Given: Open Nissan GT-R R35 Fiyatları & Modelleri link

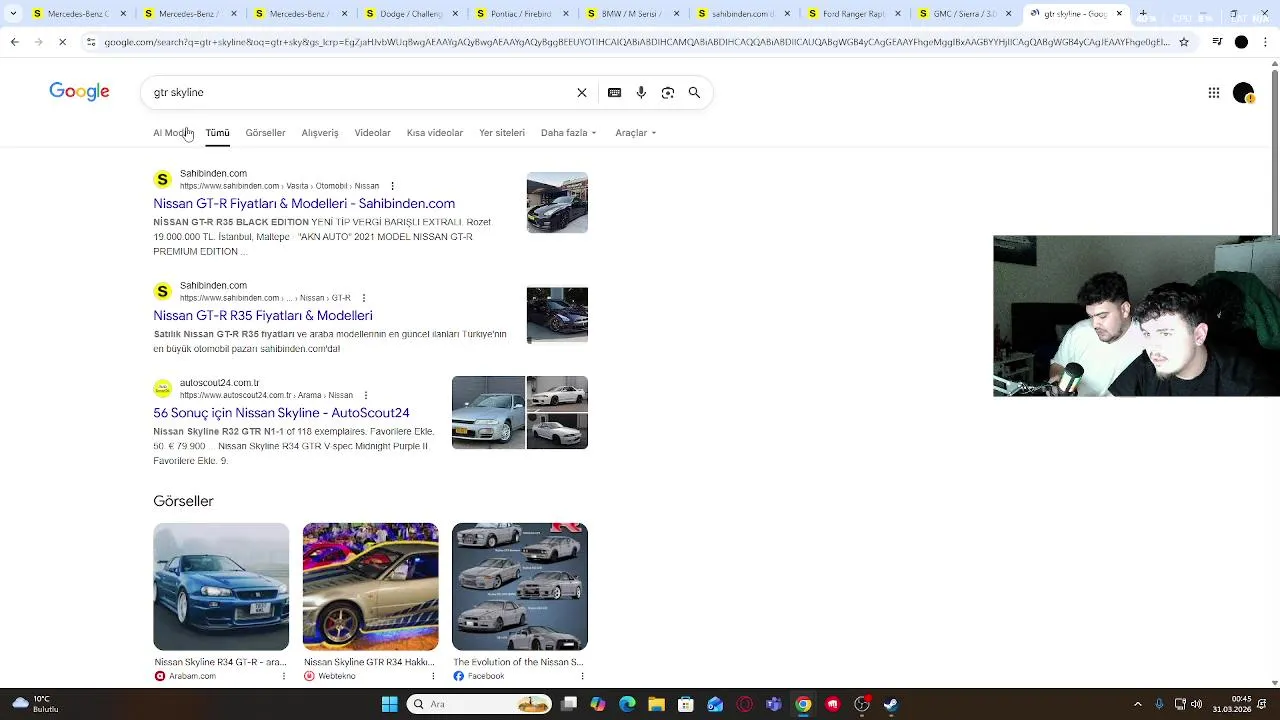Looking at the screenshot, I should point(263,315).
